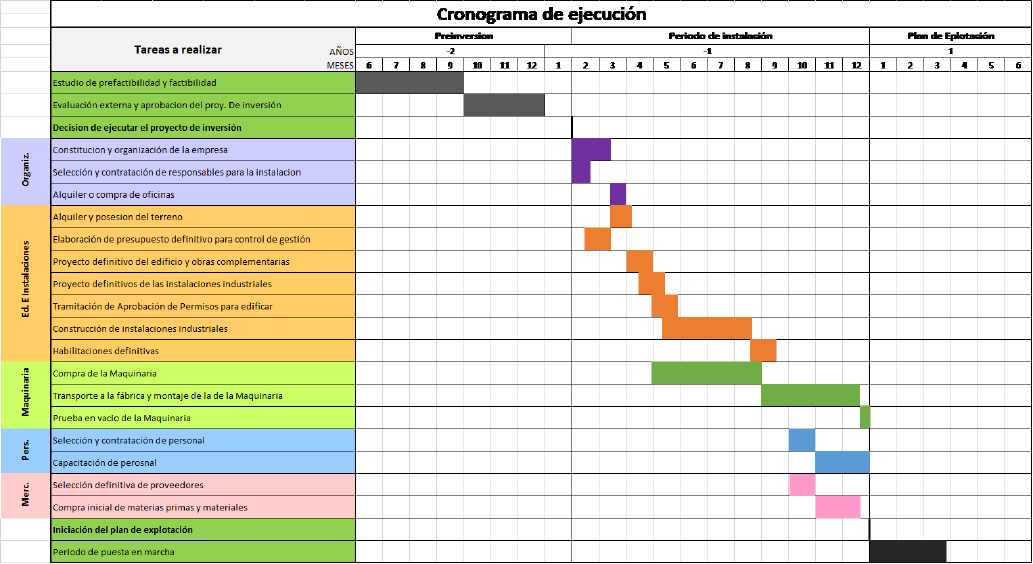Click the 'Pers.' category label
The height and width of the screenshot is (564, 1033).
point(26,451)
